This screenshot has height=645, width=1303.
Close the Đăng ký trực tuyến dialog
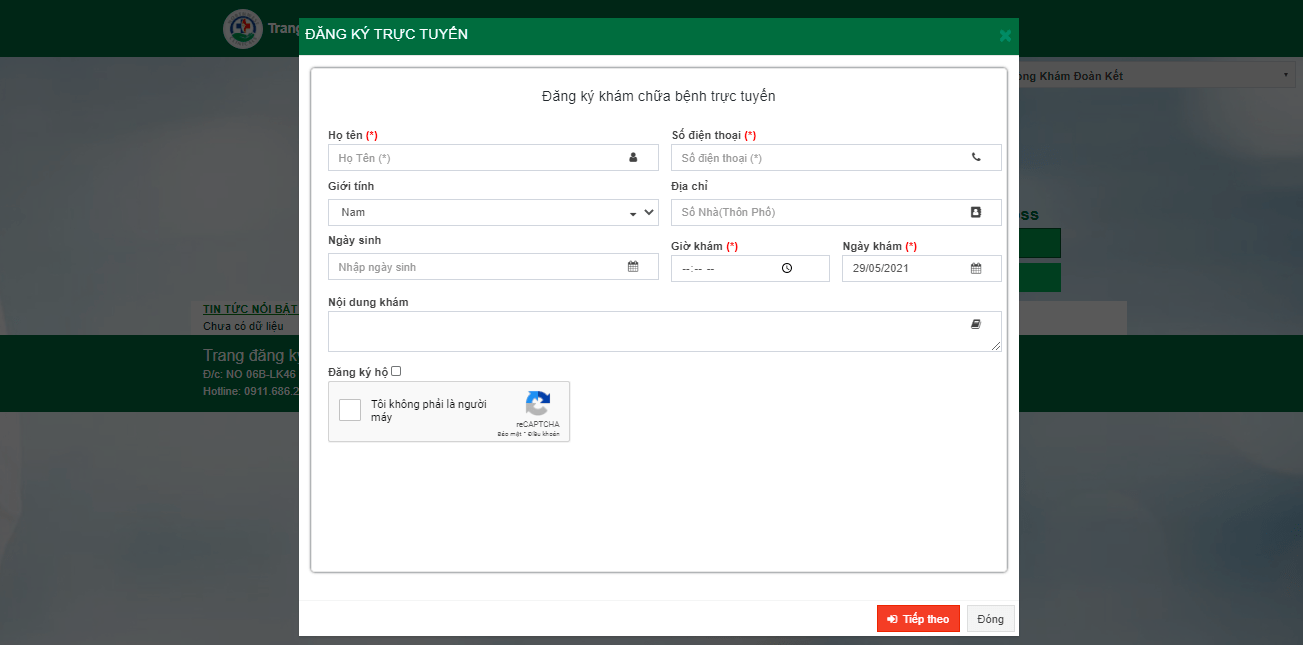coord(1005,36)
